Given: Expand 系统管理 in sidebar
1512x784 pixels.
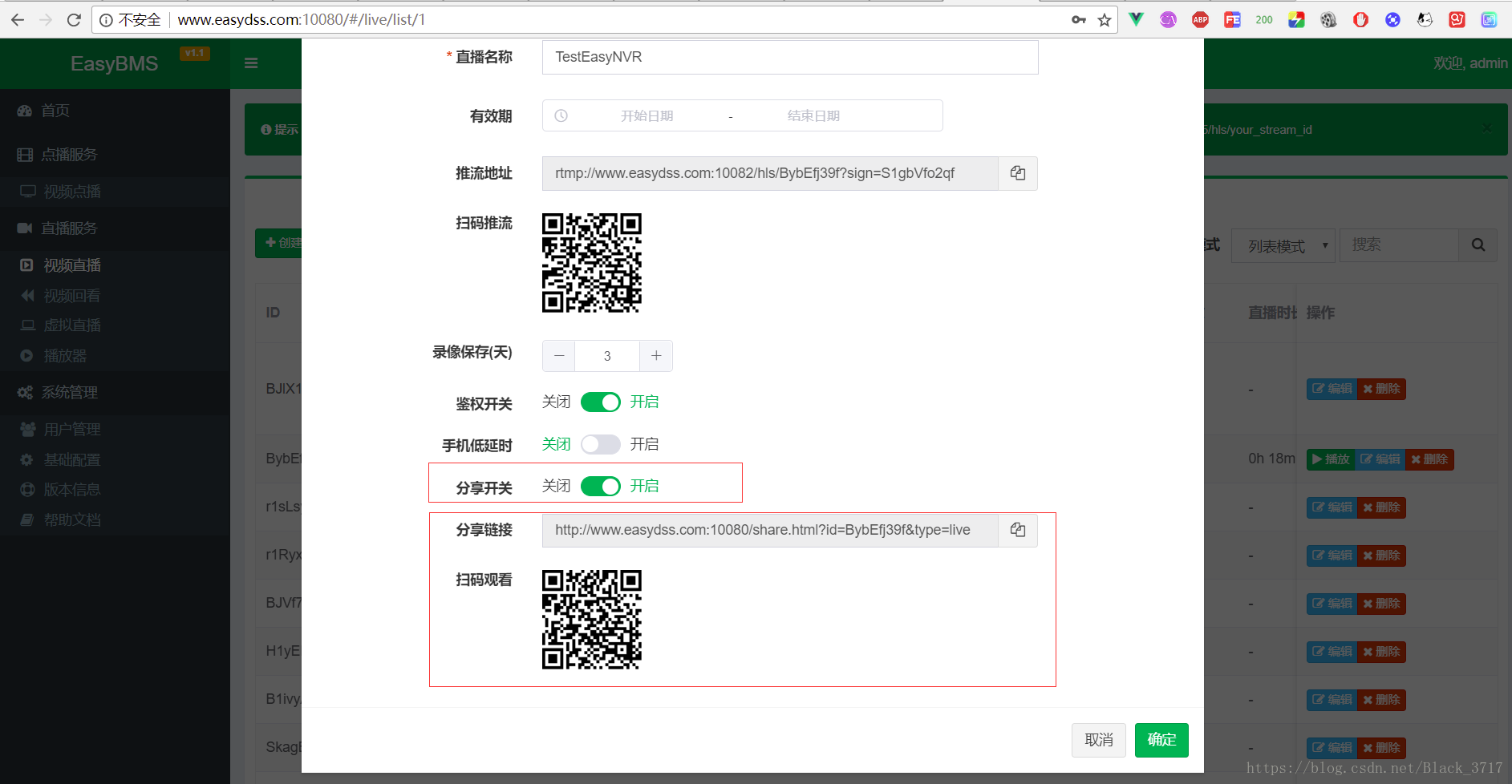Looking at the screenshot, I should coord(115,393).
